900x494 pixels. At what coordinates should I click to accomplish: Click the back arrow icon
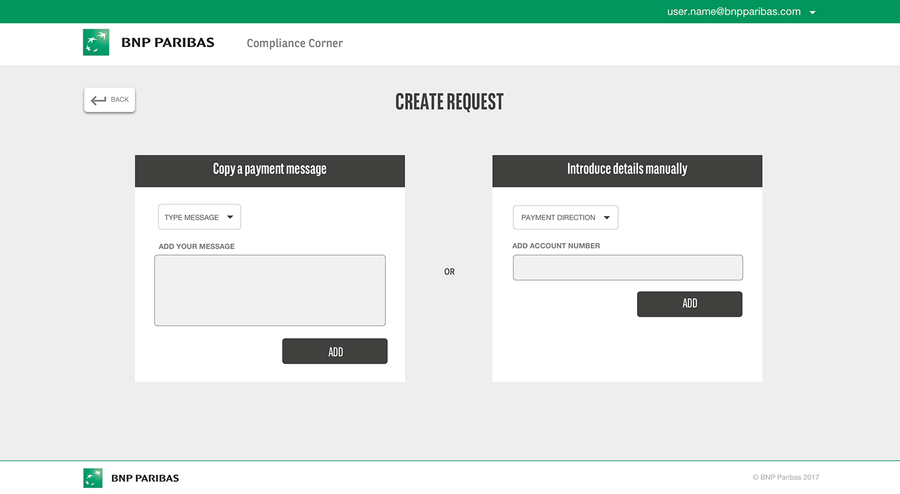(x=98, y=100)
